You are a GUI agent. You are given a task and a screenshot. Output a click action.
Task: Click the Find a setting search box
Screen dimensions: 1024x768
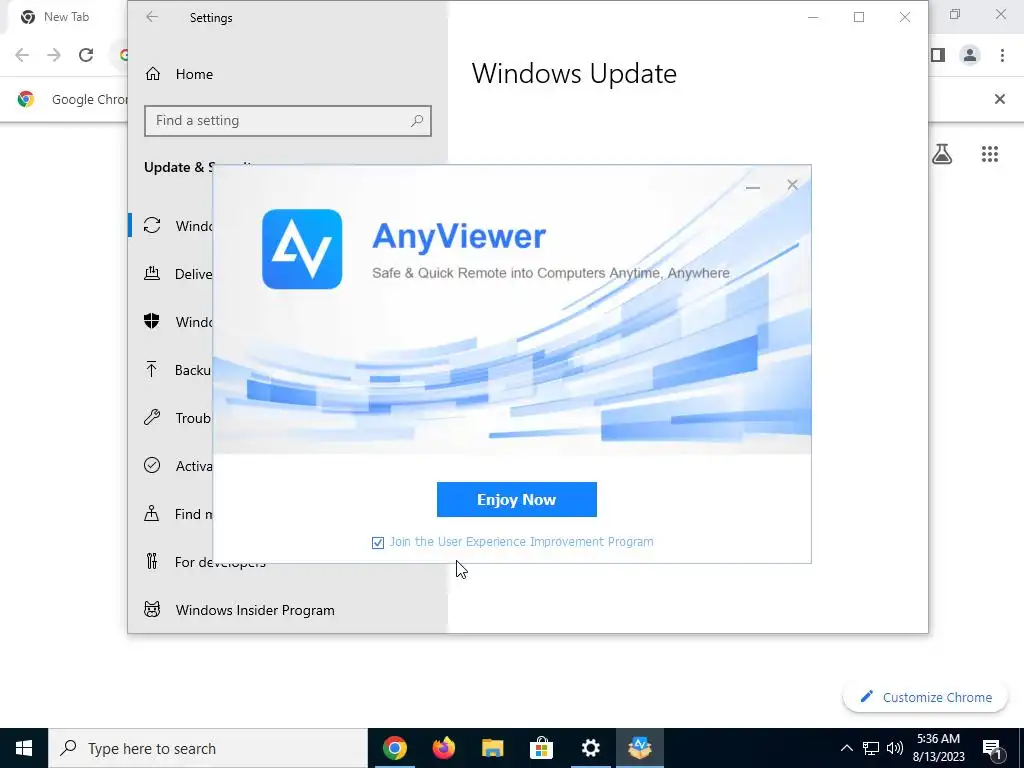(288, 121)
